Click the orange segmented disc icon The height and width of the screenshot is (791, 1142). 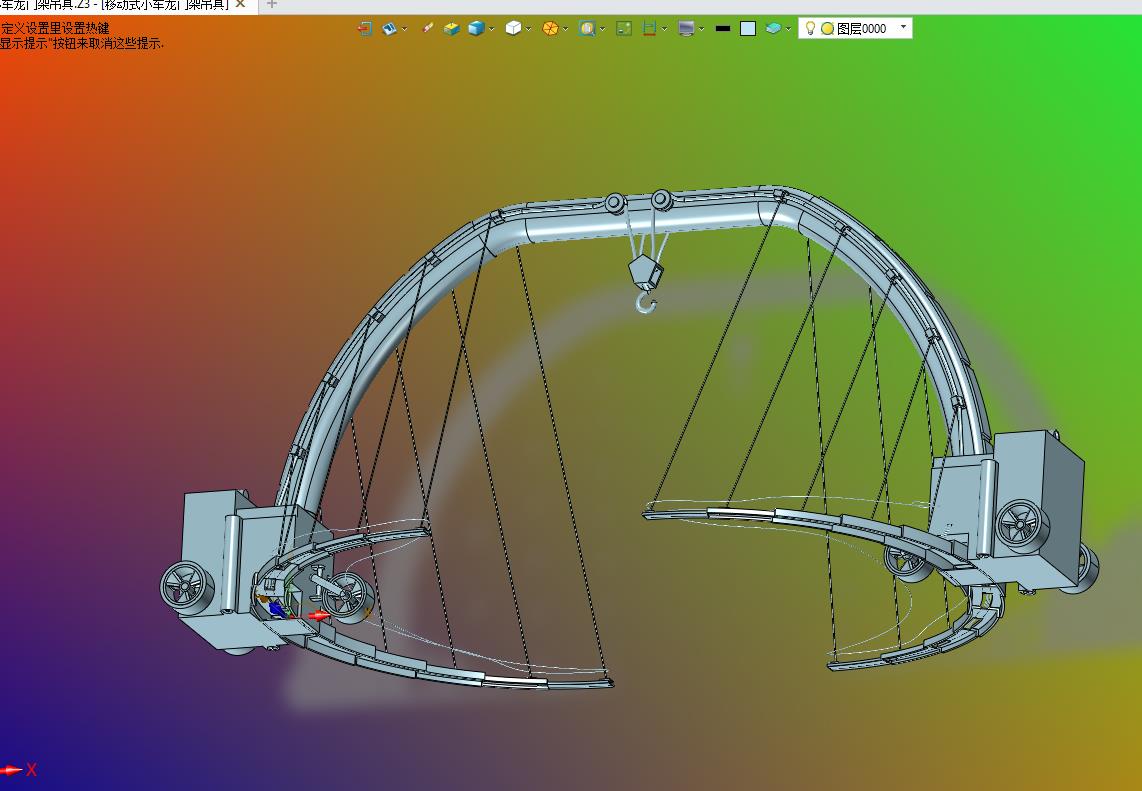pyautogui.click(x=551, y=28)
